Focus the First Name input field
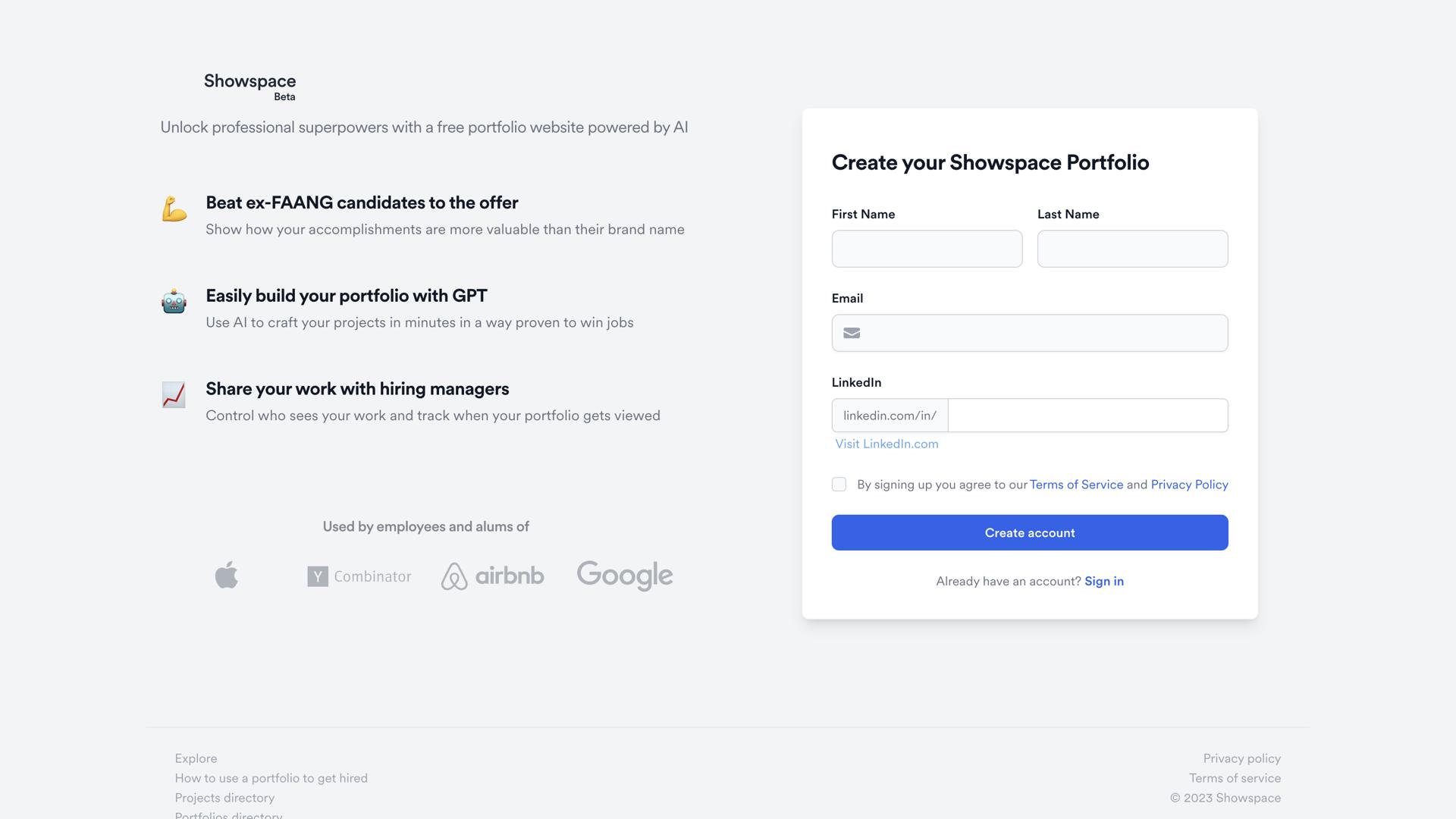 [x=927, y=249]
